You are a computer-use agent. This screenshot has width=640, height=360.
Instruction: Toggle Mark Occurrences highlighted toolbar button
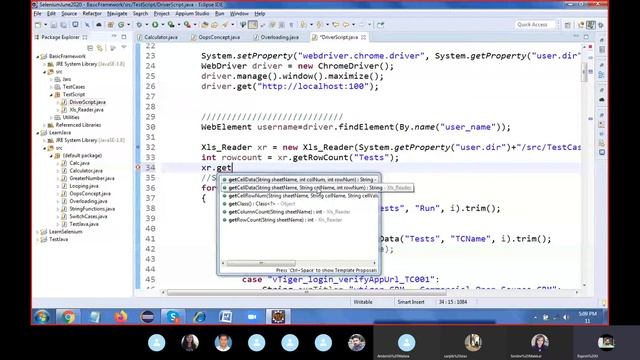point(253,25)
